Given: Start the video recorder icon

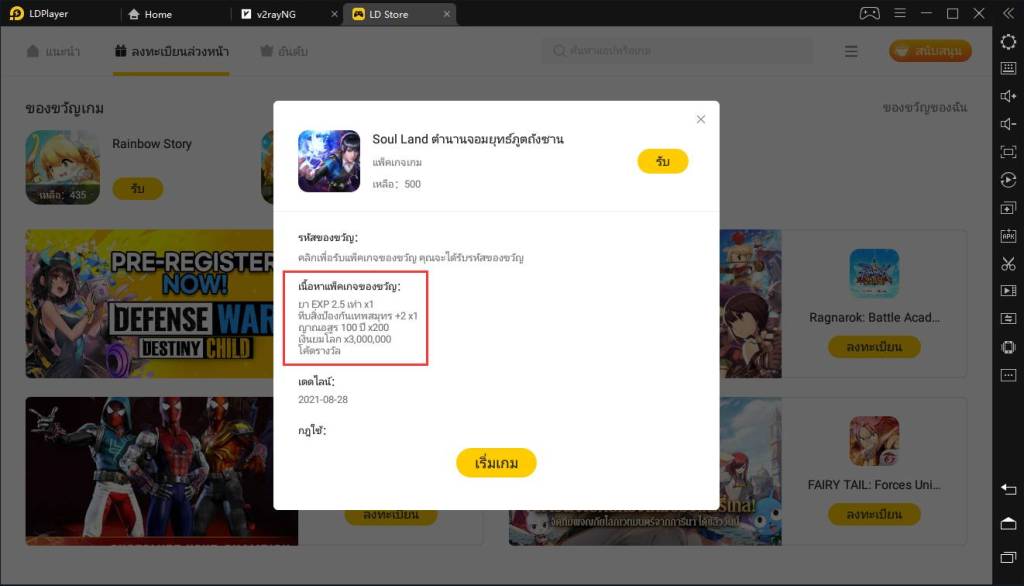Looking at the screenshot, I should [1008, 291].
